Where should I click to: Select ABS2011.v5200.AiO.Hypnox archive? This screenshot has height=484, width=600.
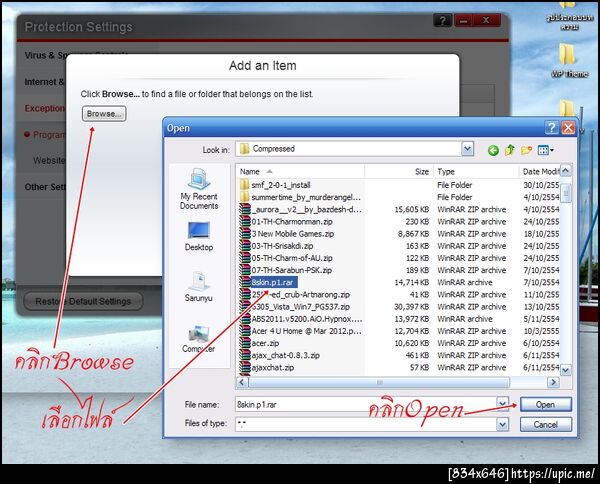click(301, 319)
